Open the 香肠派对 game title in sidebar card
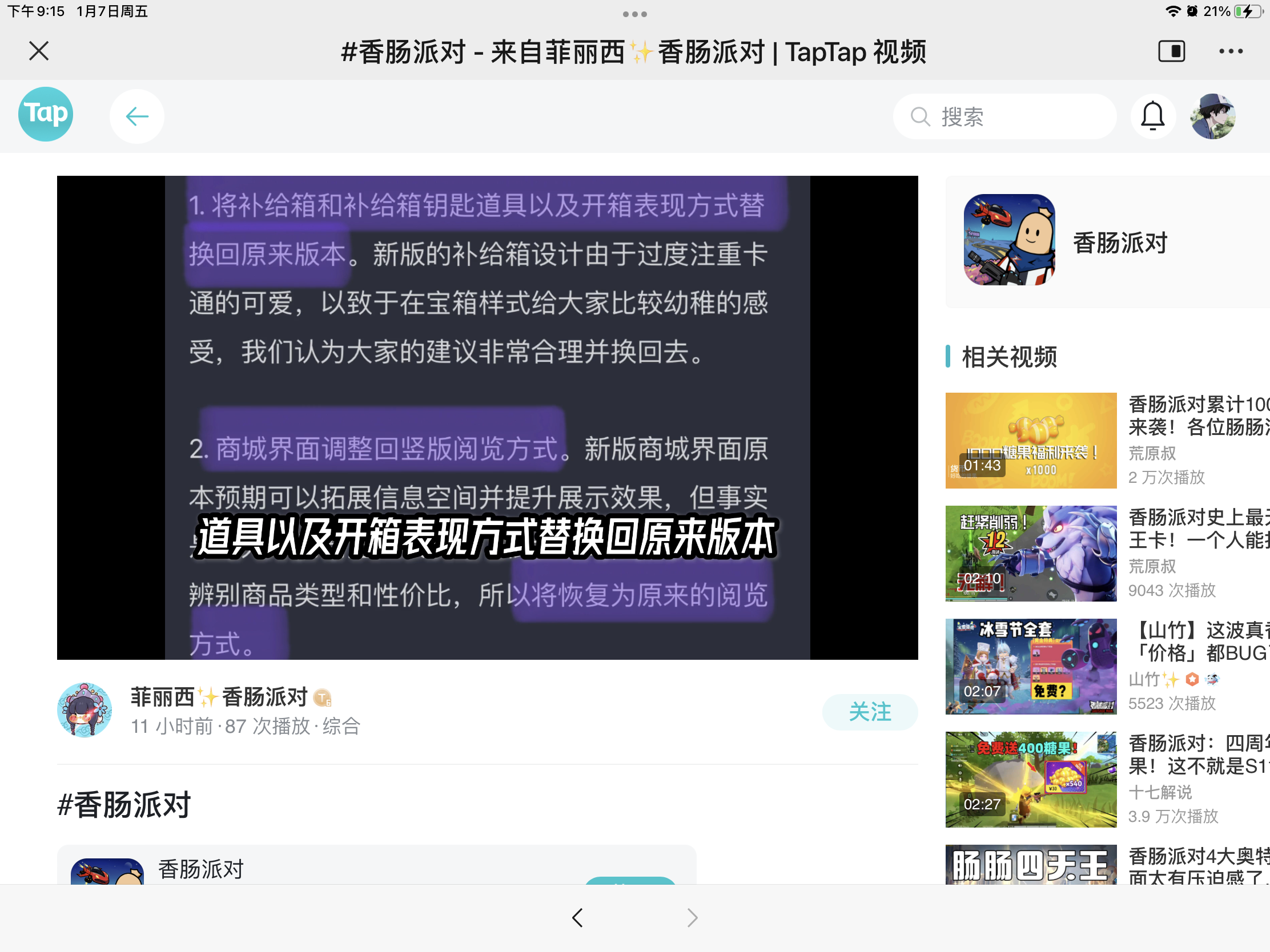This screenshot has width=1270, height=952. (x=1120, y=242)
